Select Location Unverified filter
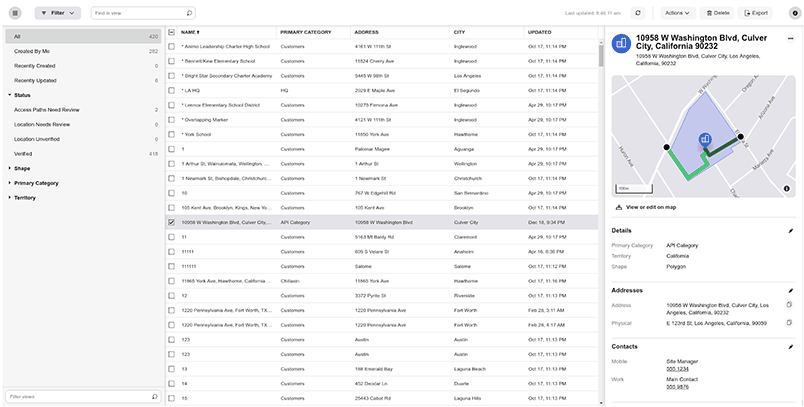The image size is (804, 407). click(83, 139)
